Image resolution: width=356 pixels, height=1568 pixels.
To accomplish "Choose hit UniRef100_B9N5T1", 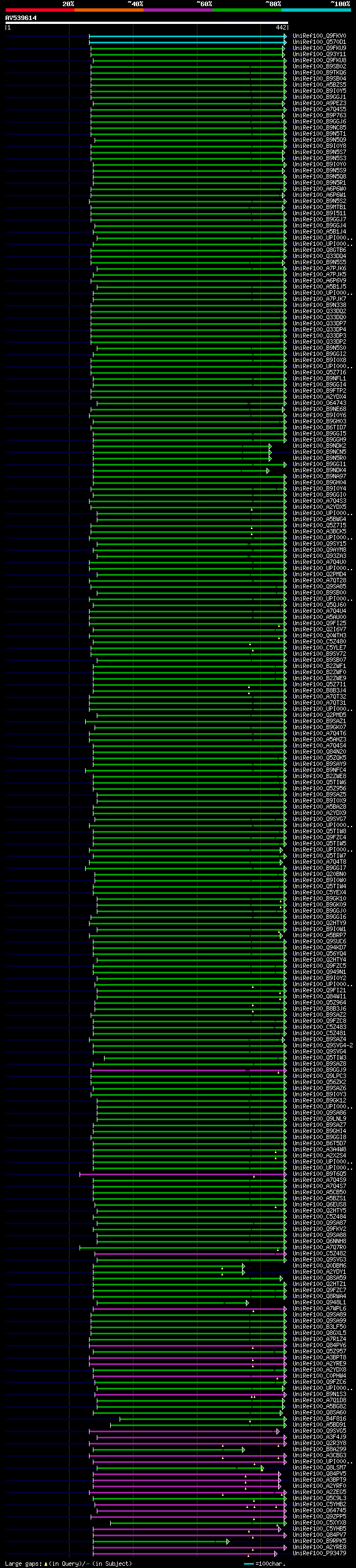I will (x=319, y=134).
